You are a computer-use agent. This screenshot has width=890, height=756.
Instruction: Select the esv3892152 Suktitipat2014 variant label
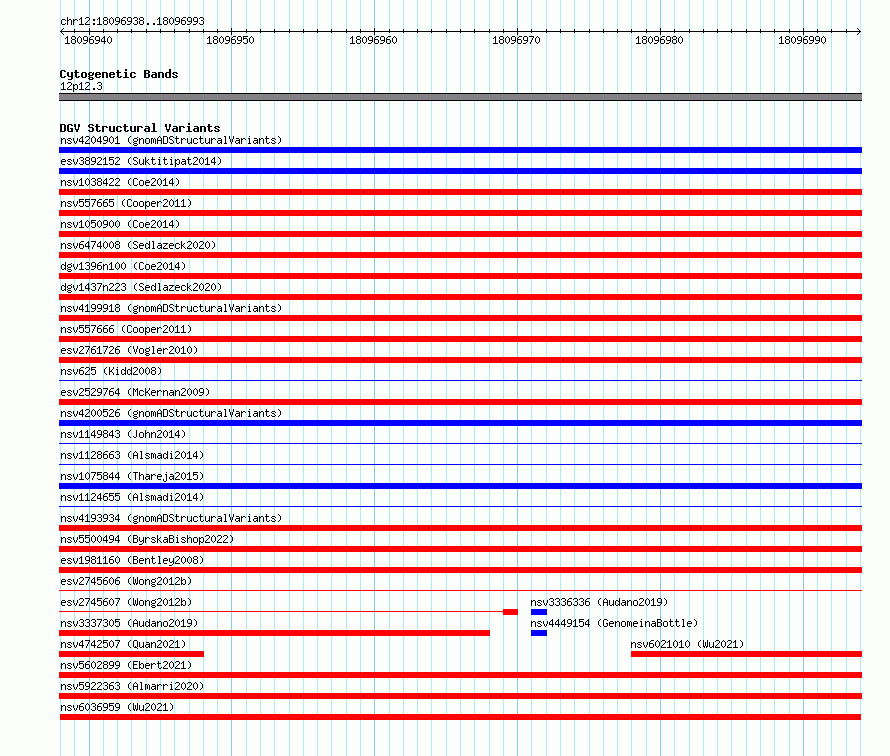[x=141, y=161]
